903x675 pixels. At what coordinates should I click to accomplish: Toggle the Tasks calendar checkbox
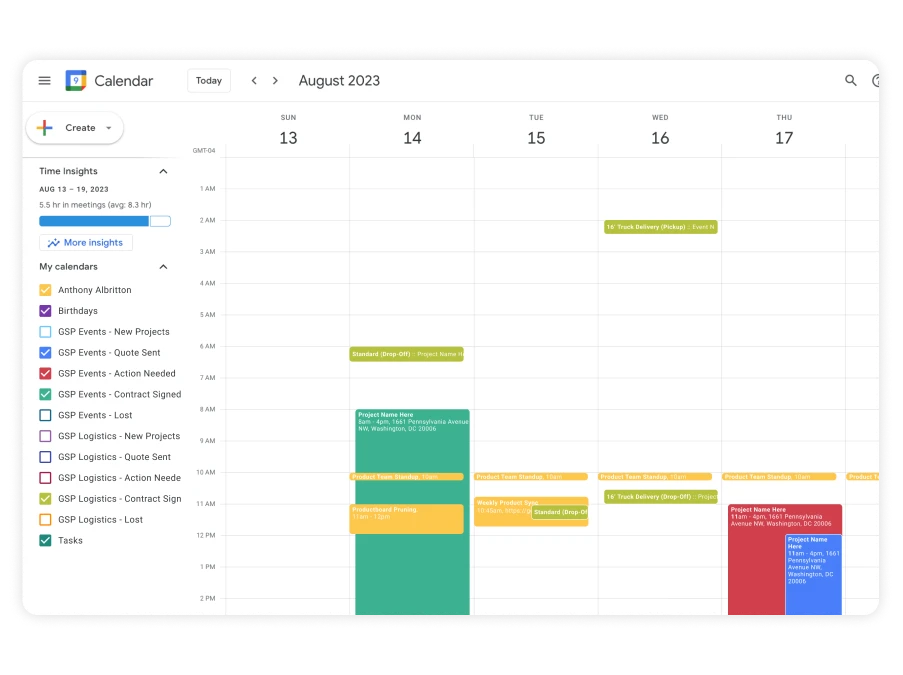coord(45,541)
